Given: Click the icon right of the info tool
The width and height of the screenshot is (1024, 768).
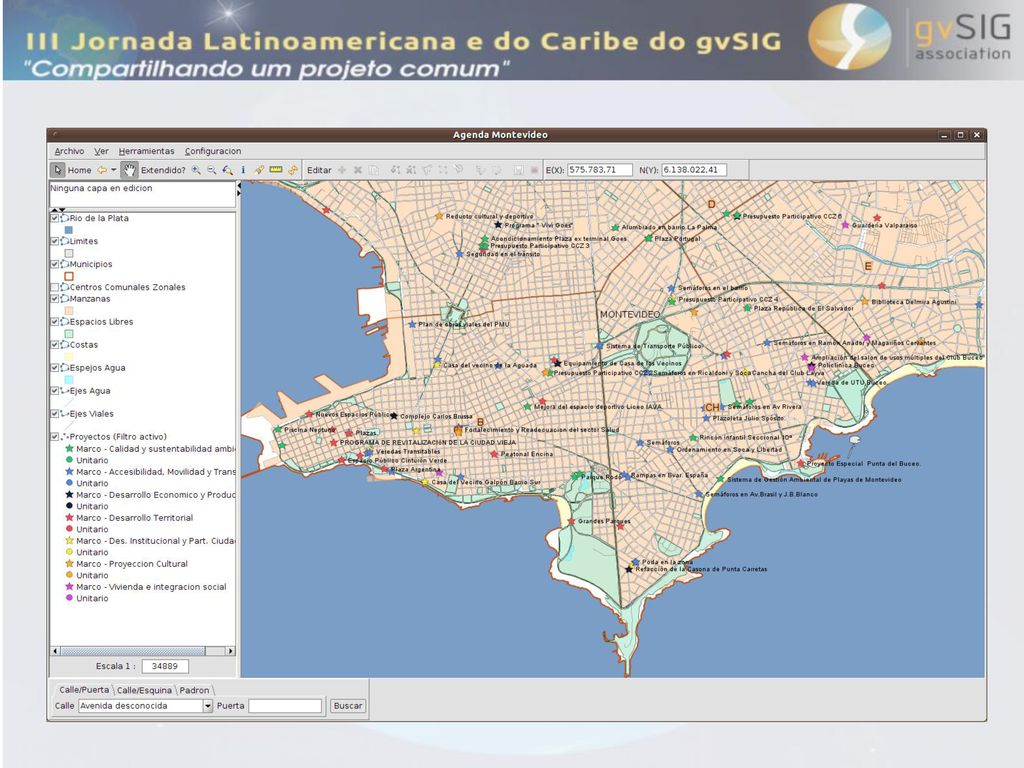Looking at the screenshot, I should coord(259,170).
